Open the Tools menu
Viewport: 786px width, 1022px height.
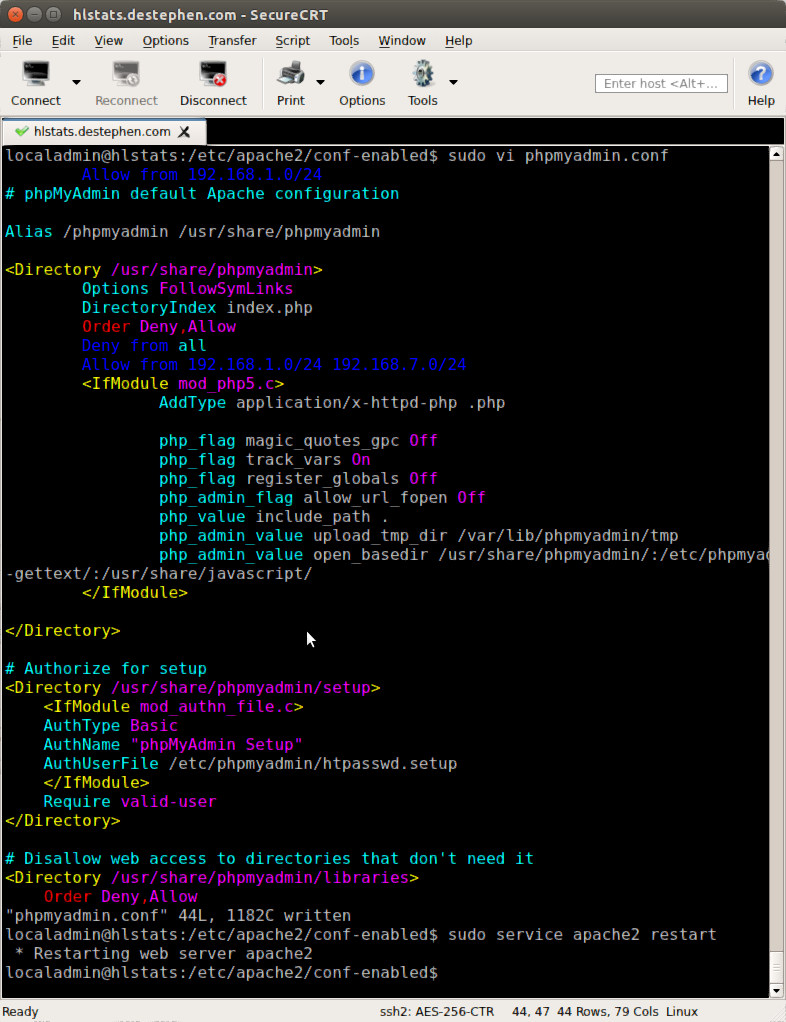point(344,40)
